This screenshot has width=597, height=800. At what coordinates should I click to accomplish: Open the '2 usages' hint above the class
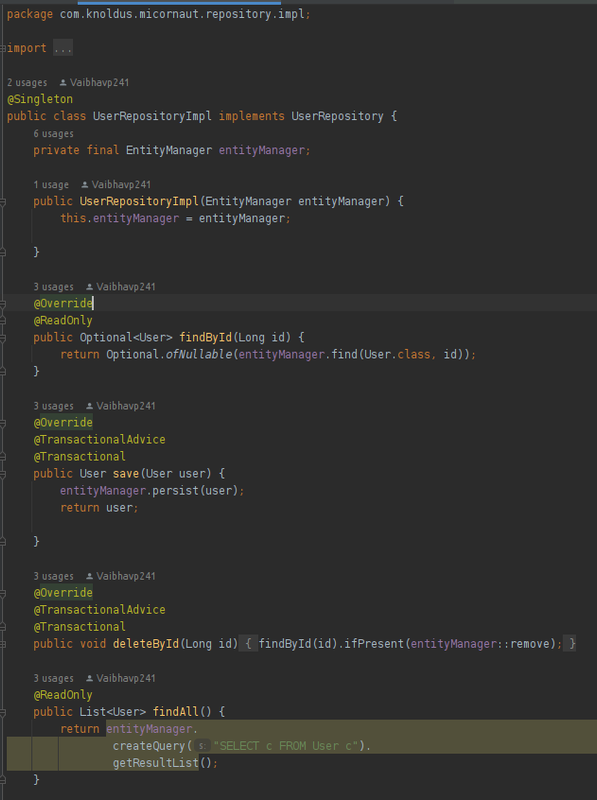pyautogui.click(x=27, y=83)
